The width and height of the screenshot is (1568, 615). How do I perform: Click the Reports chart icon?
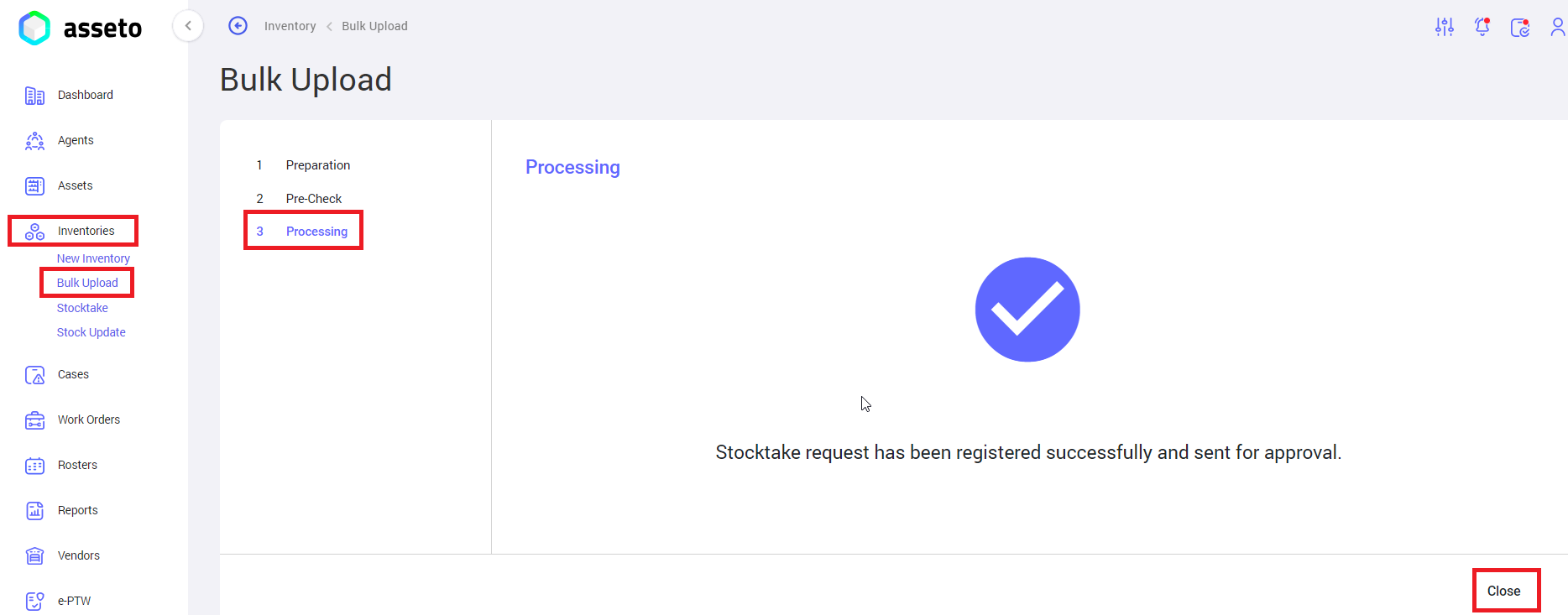(x=34, y=511)
